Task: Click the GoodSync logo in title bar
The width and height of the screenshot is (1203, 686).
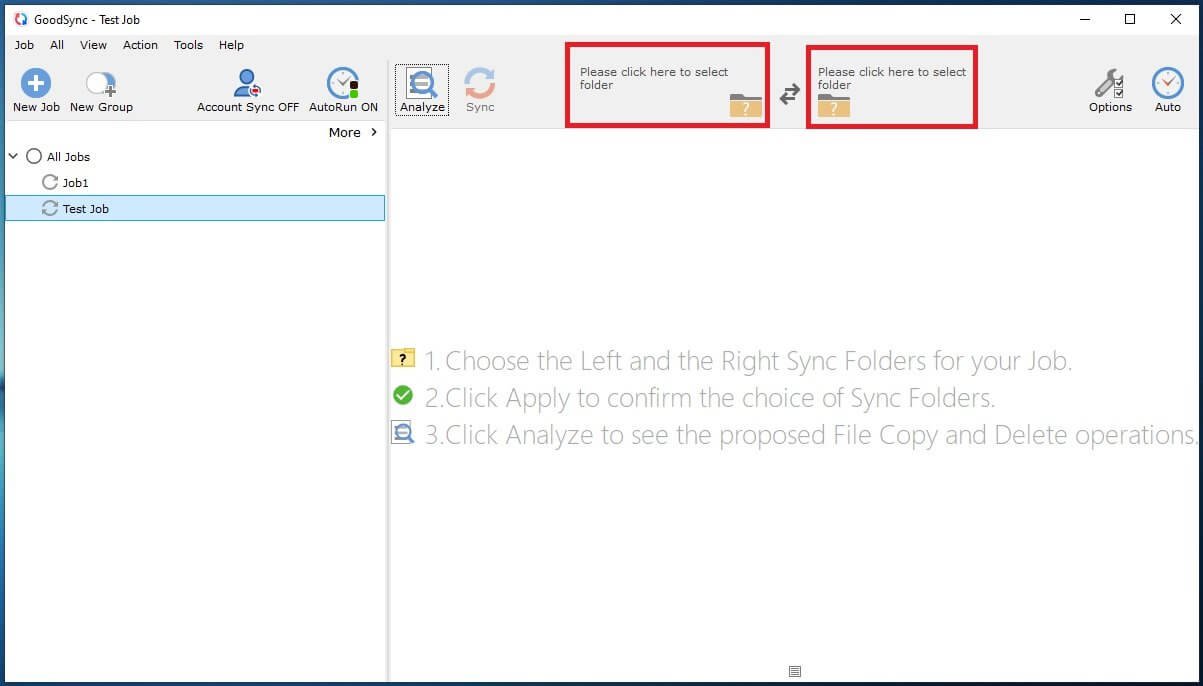Action: point(20,19)
